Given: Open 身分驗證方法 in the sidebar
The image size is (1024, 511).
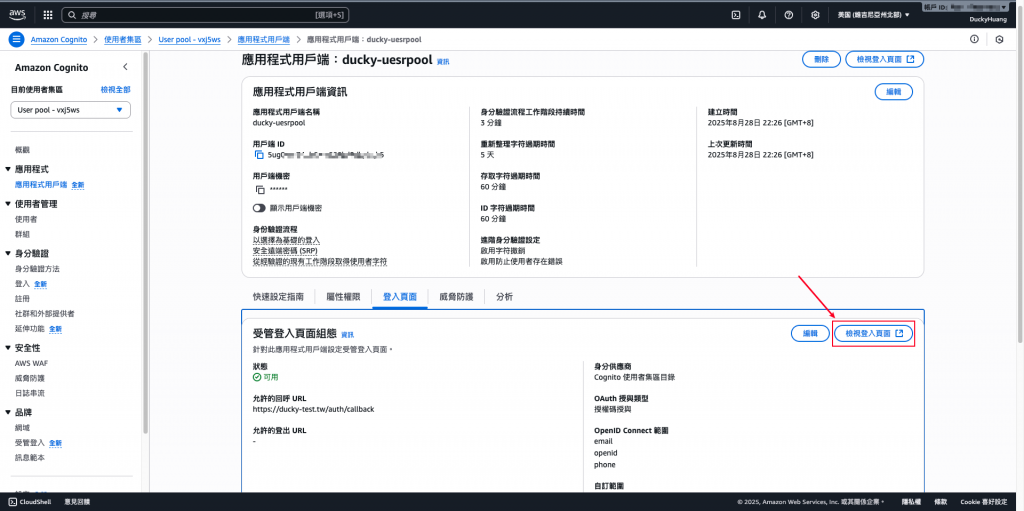Looking at the screenshot, I should (x=37, y=269).
